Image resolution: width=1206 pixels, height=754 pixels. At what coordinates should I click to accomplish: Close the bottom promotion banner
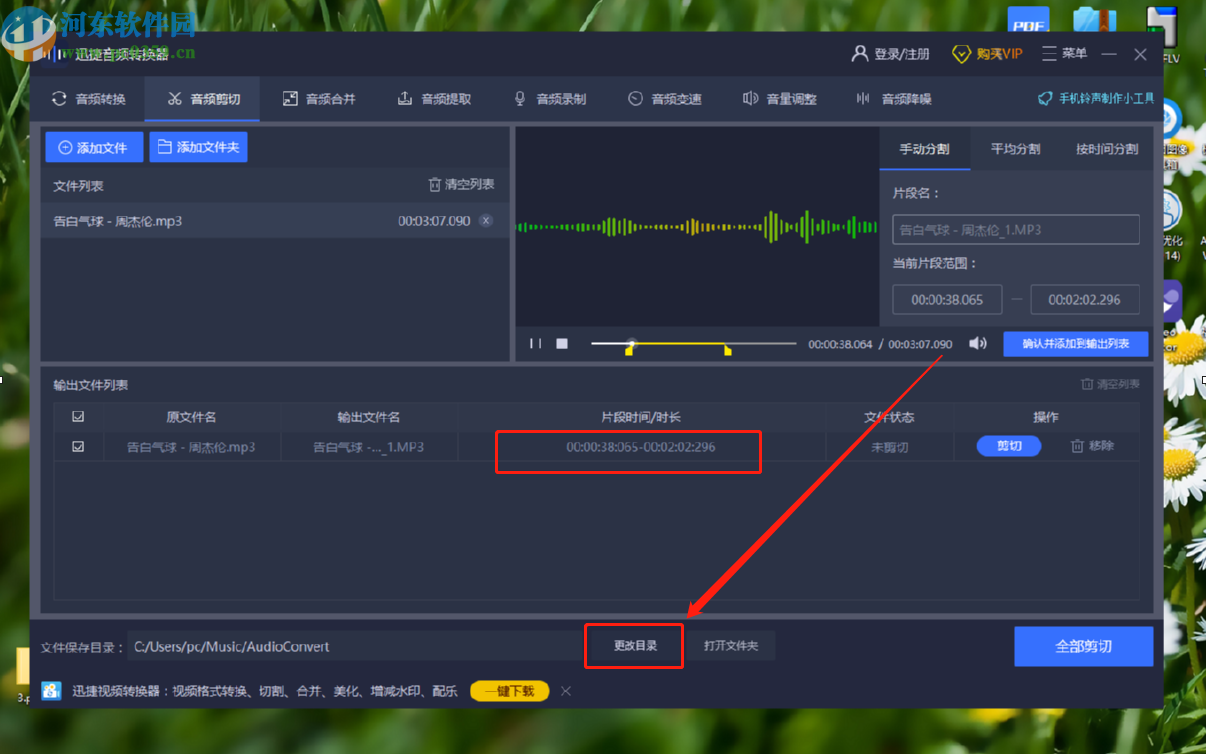coord(566,691)
